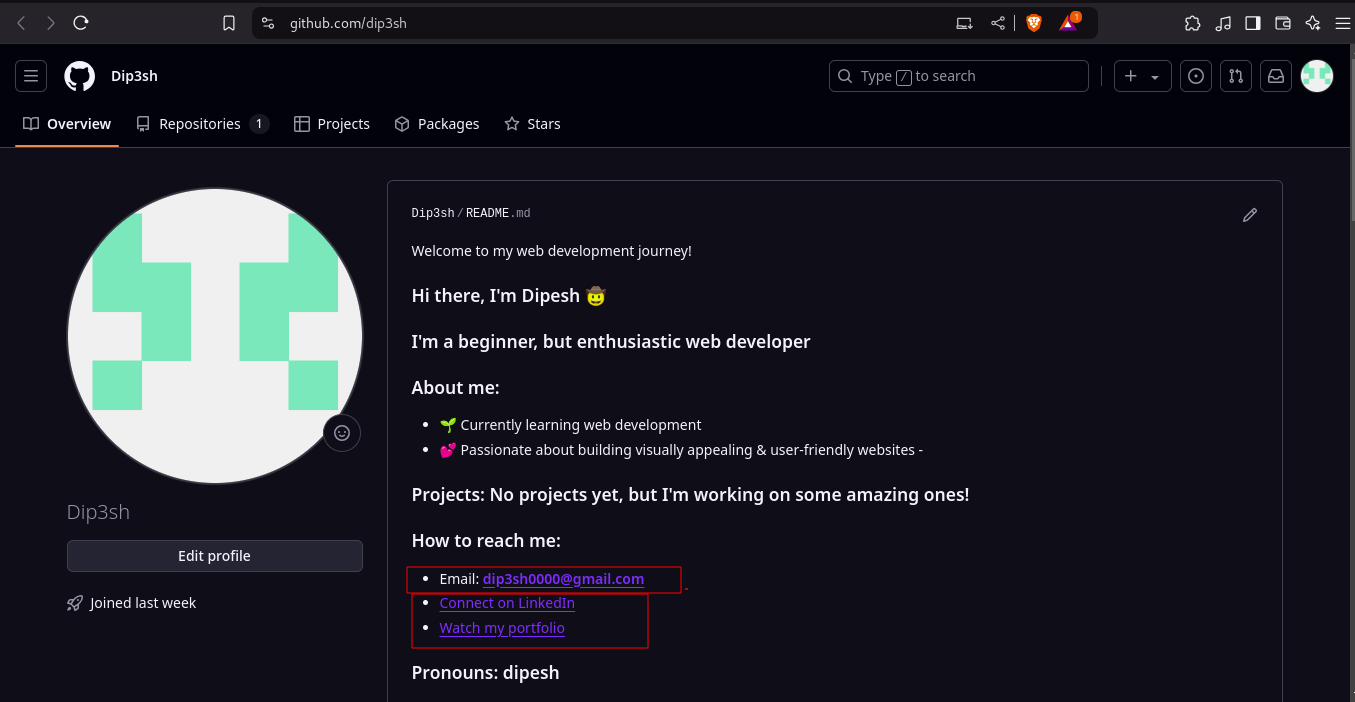Open Brave Shields panel
This screenshot has height=702, width=1355.
[1032, 22]
